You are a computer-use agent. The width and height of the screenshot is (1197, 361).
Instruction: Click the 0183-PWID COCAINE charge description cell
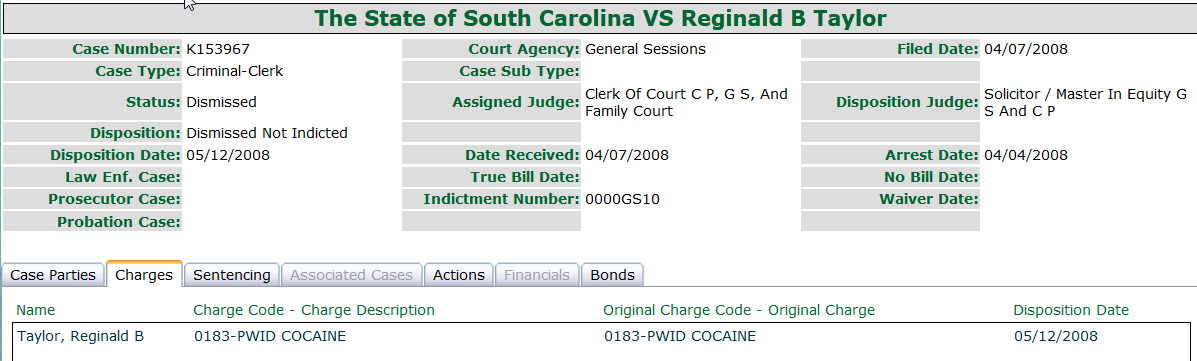[x=269, y=337]
